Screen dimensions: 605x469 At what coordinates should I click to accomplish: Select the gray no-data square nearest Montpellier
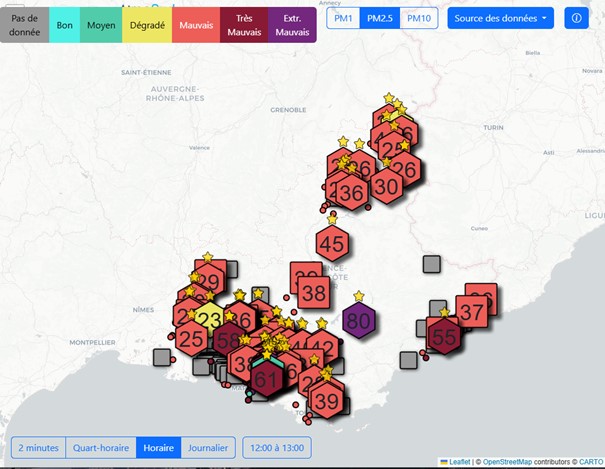click(x=162, y=357)
